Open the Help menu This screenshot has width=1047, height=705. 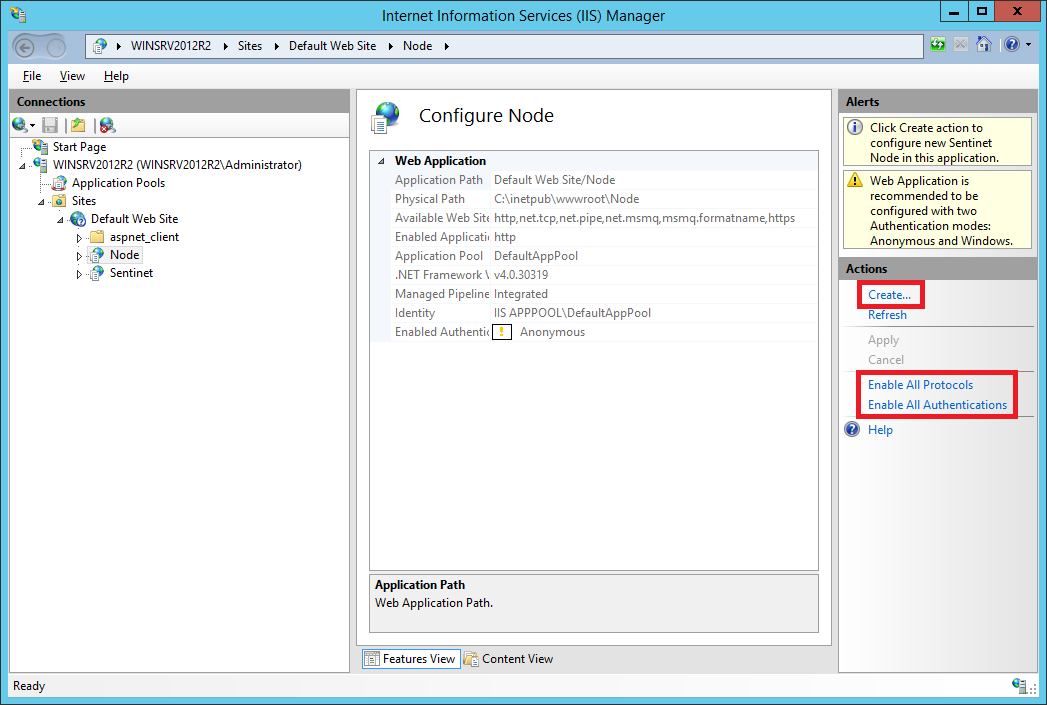(116, 76)
